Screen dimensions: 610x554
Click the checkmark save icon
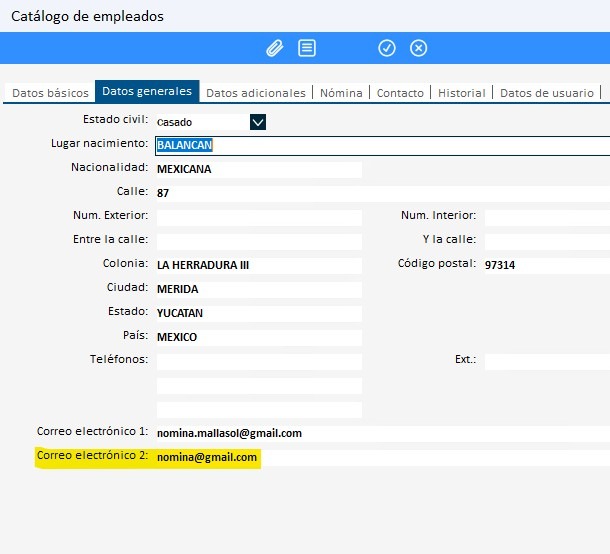pyautogui.click(x=387, y=48)
